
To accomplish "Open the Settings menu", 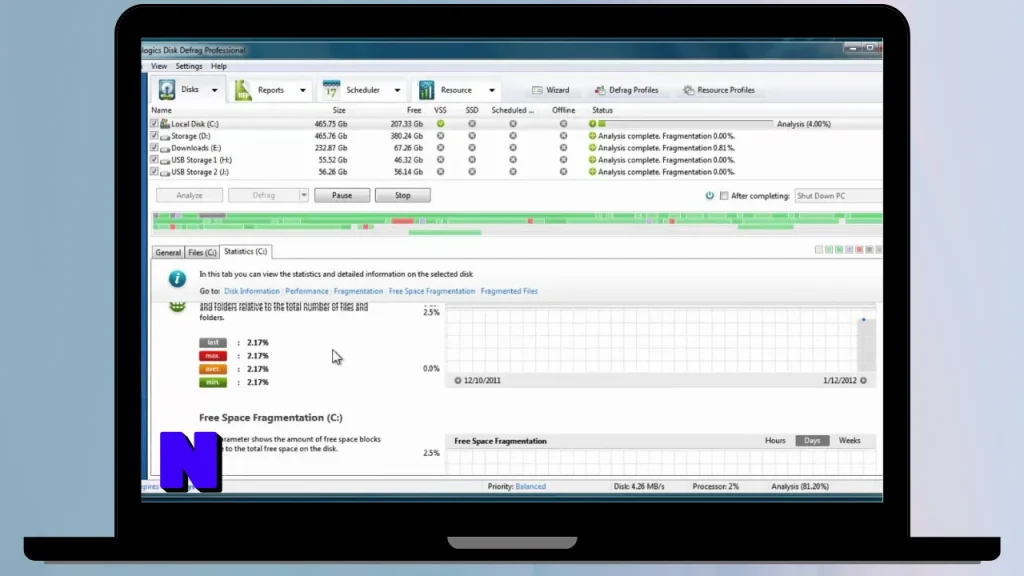I will coord(189,66).
